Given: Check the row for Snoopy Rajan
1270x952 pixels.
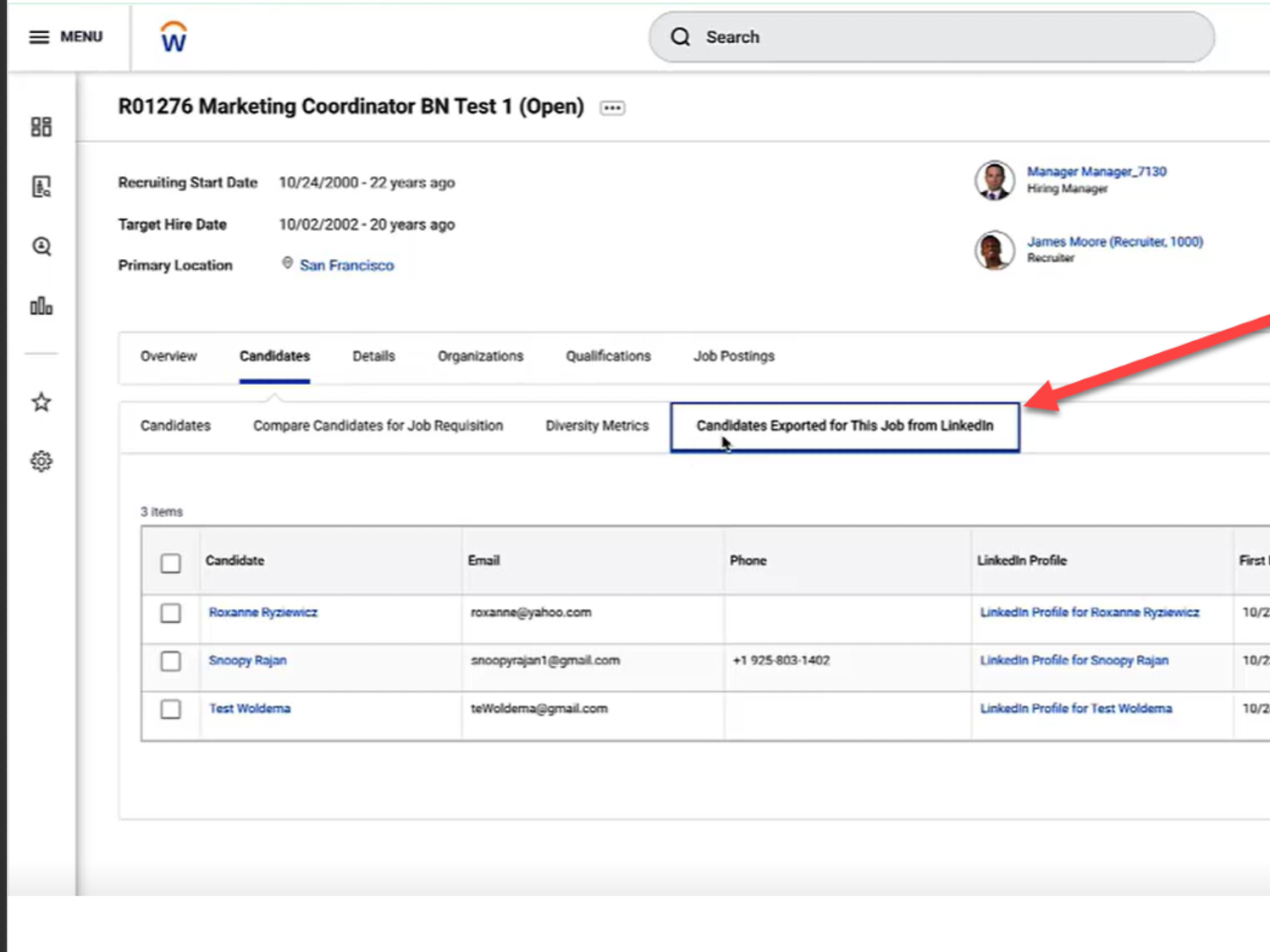Looking at the screenshot, I should pyautogui.click(x=170, y=662).
